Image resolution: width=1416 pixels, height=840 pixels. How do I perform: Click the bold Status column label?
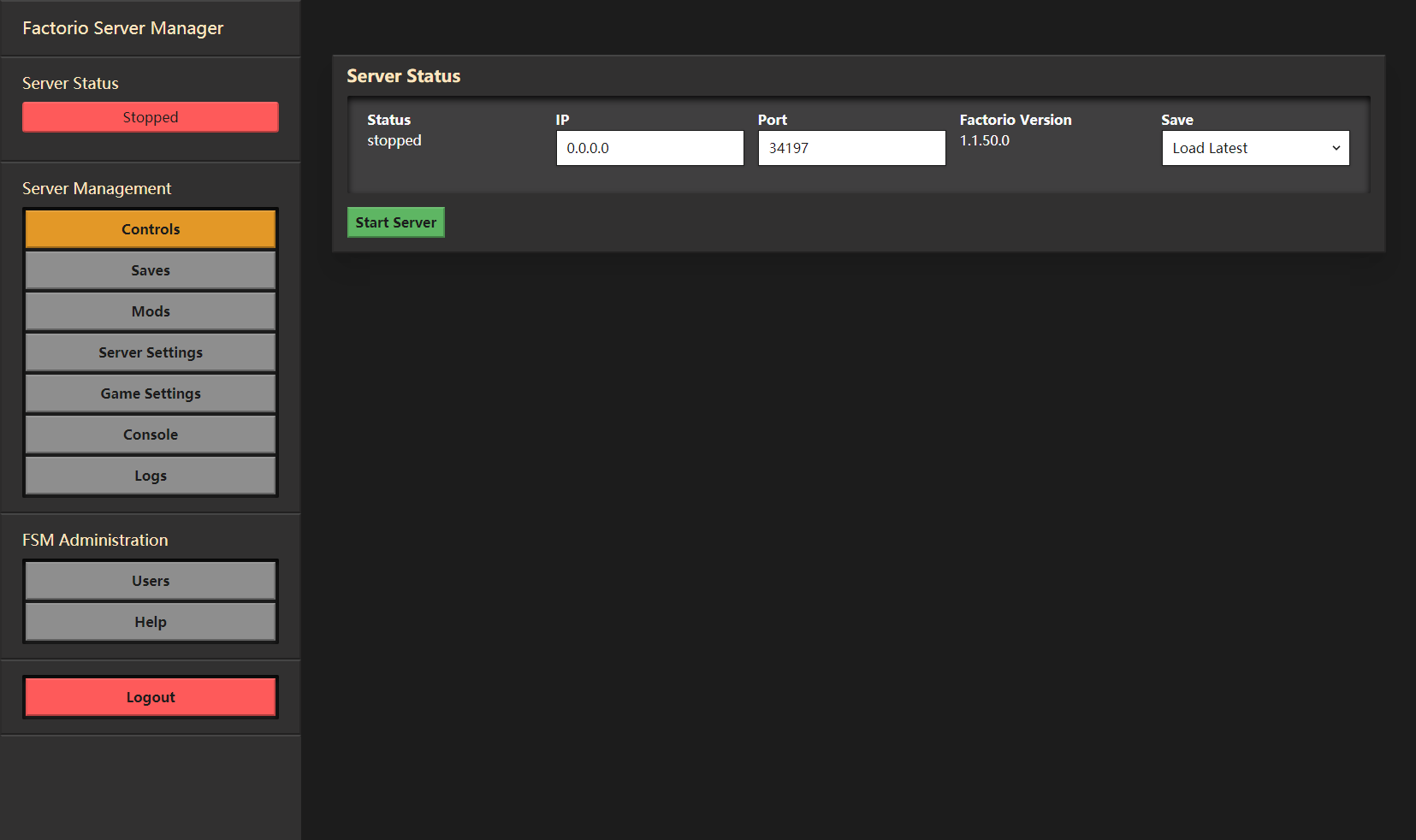pos(389,120)
